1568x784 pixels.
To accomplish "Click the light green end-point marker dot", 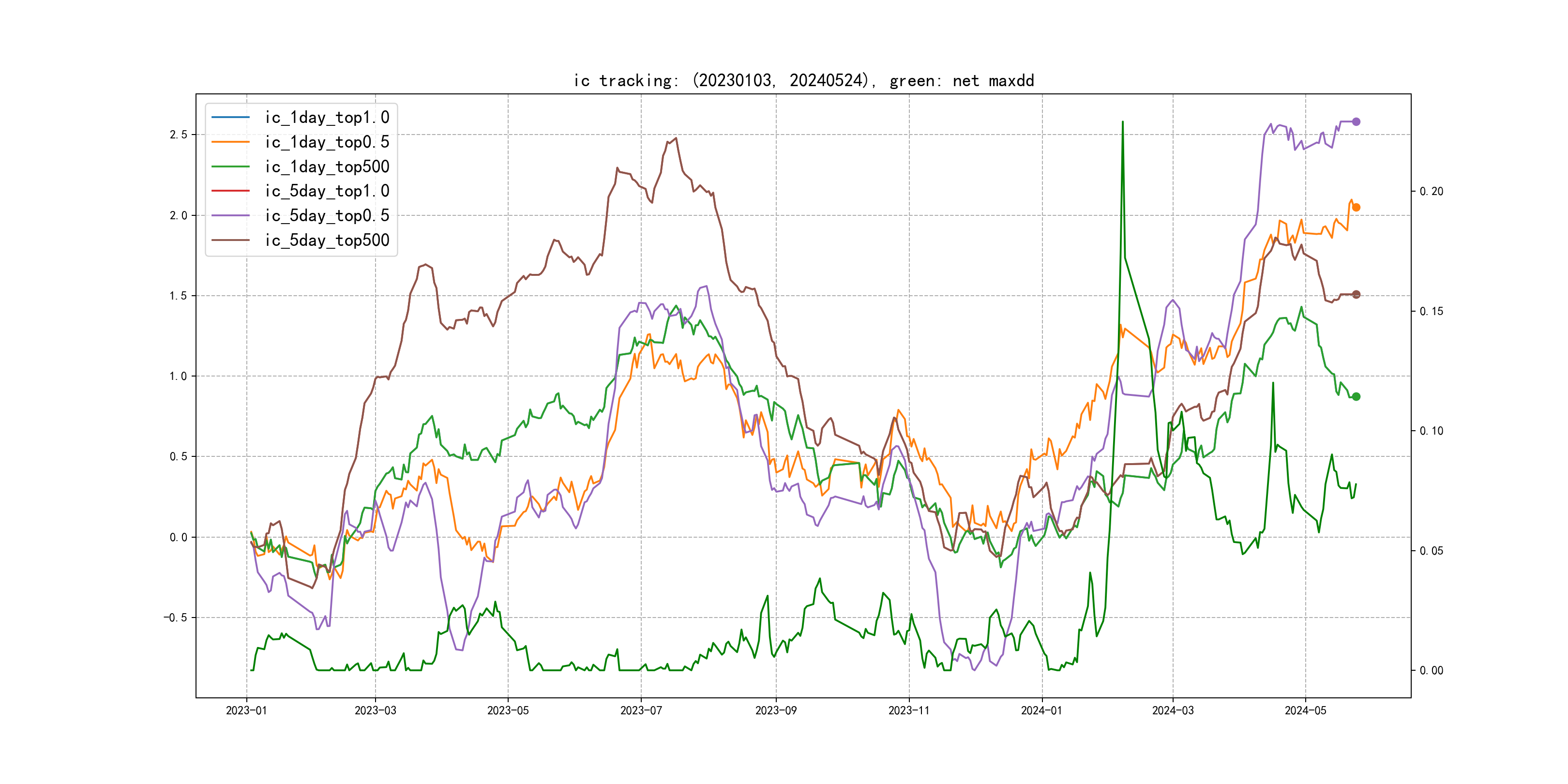I will click(1356, 397).
